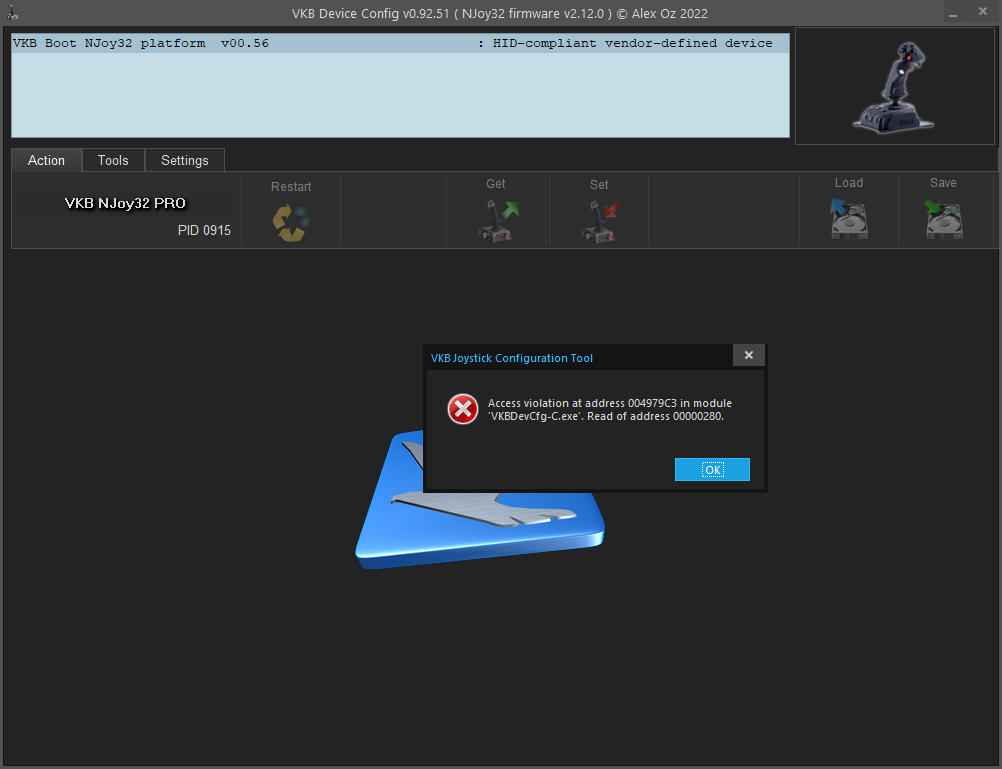
Task: Click the Restart device icon
Action: (291, 222)
